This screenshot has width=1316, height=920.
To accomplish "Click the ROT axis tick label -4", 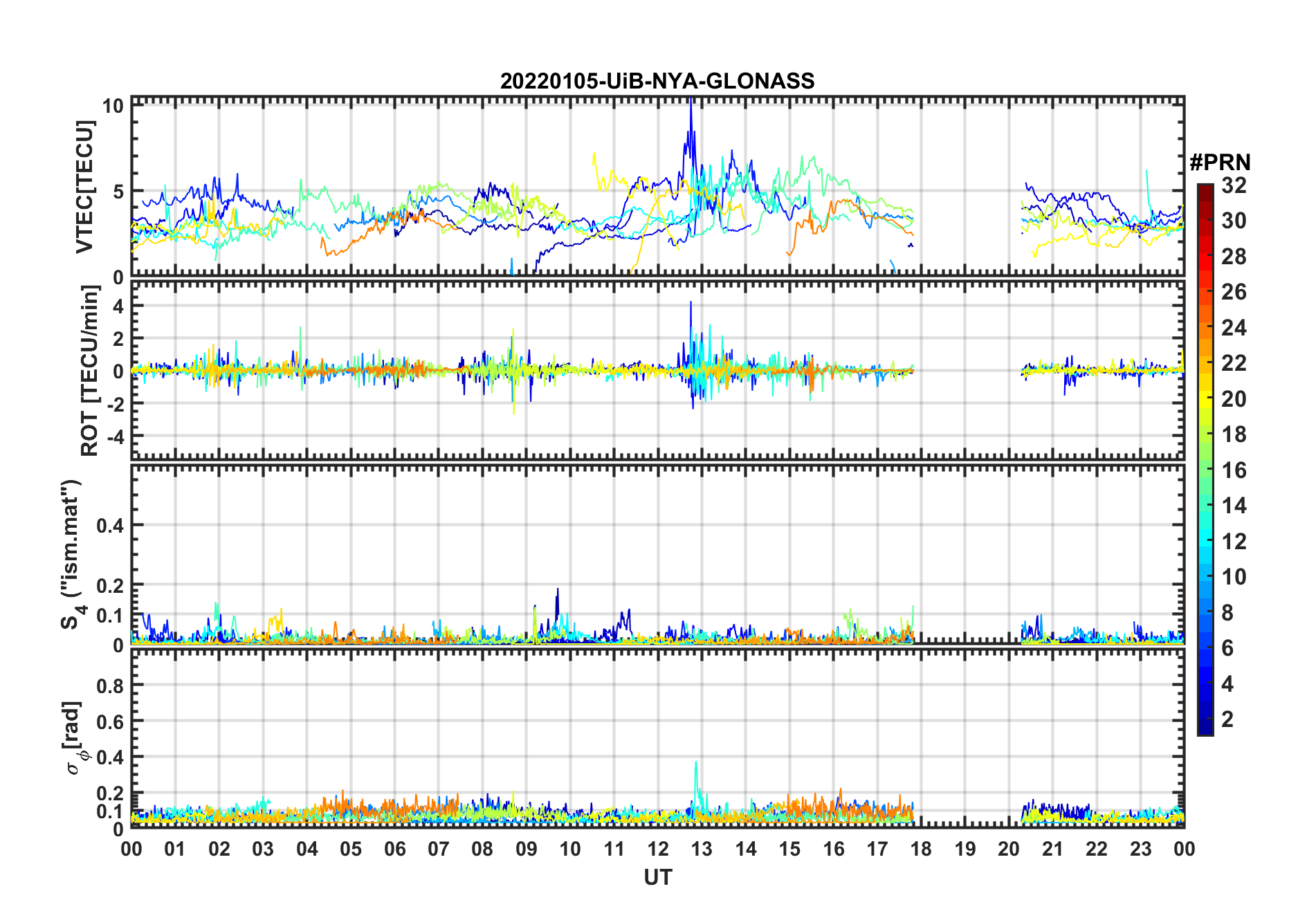I will tap(115, 436).
